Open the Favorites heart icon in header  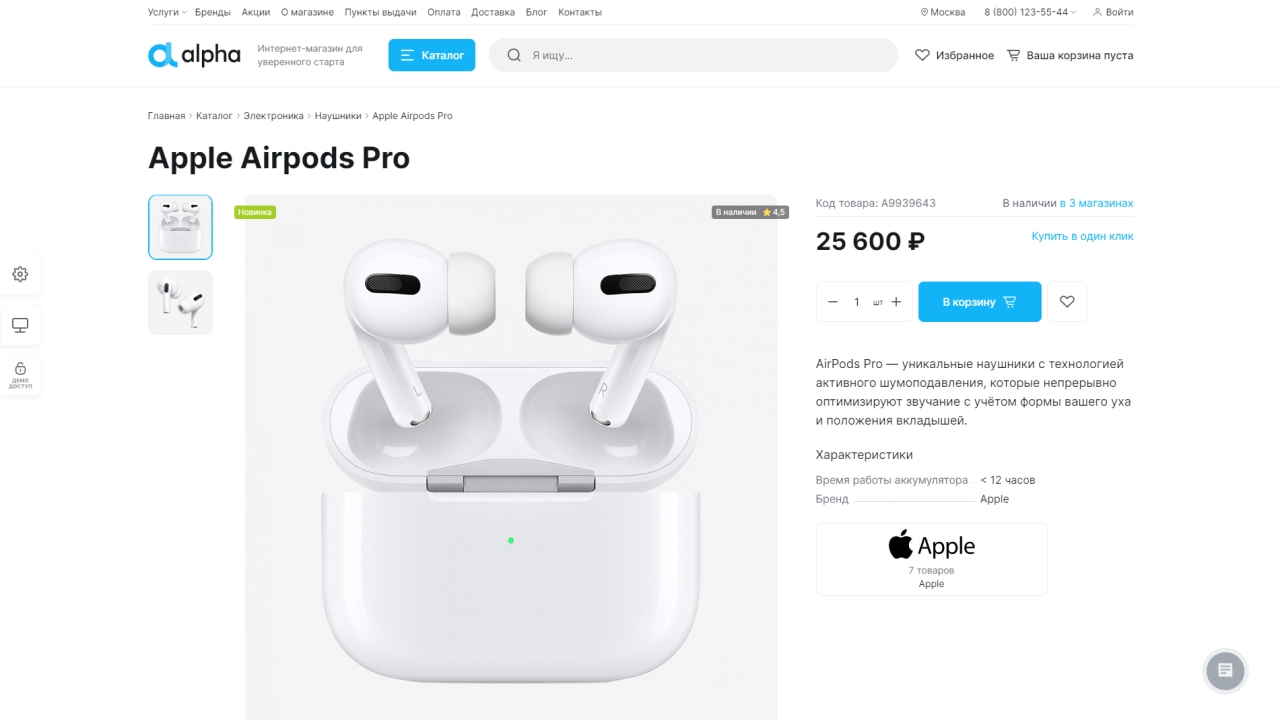click(x=922, y=55)
